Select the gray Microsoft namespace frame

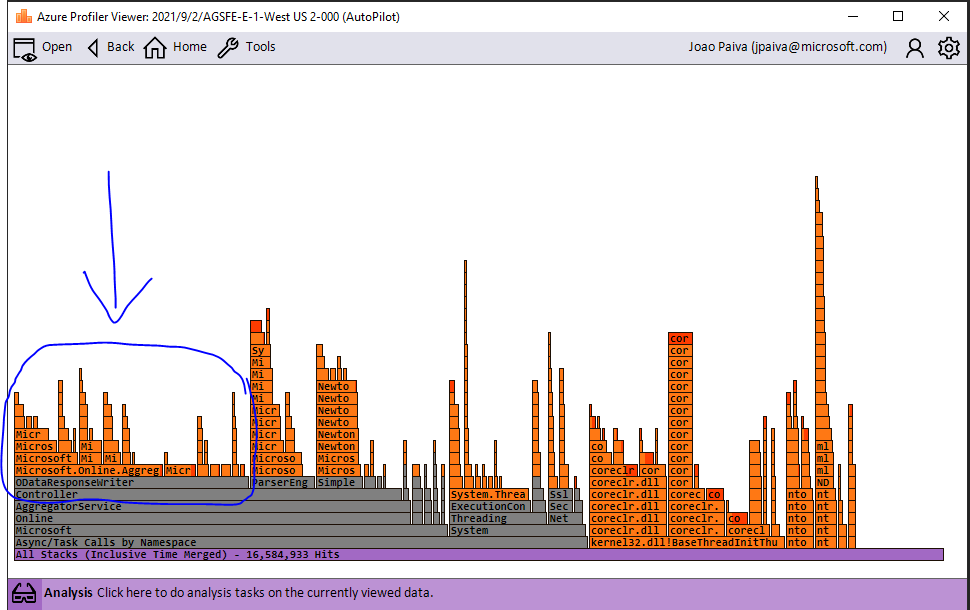231,531
